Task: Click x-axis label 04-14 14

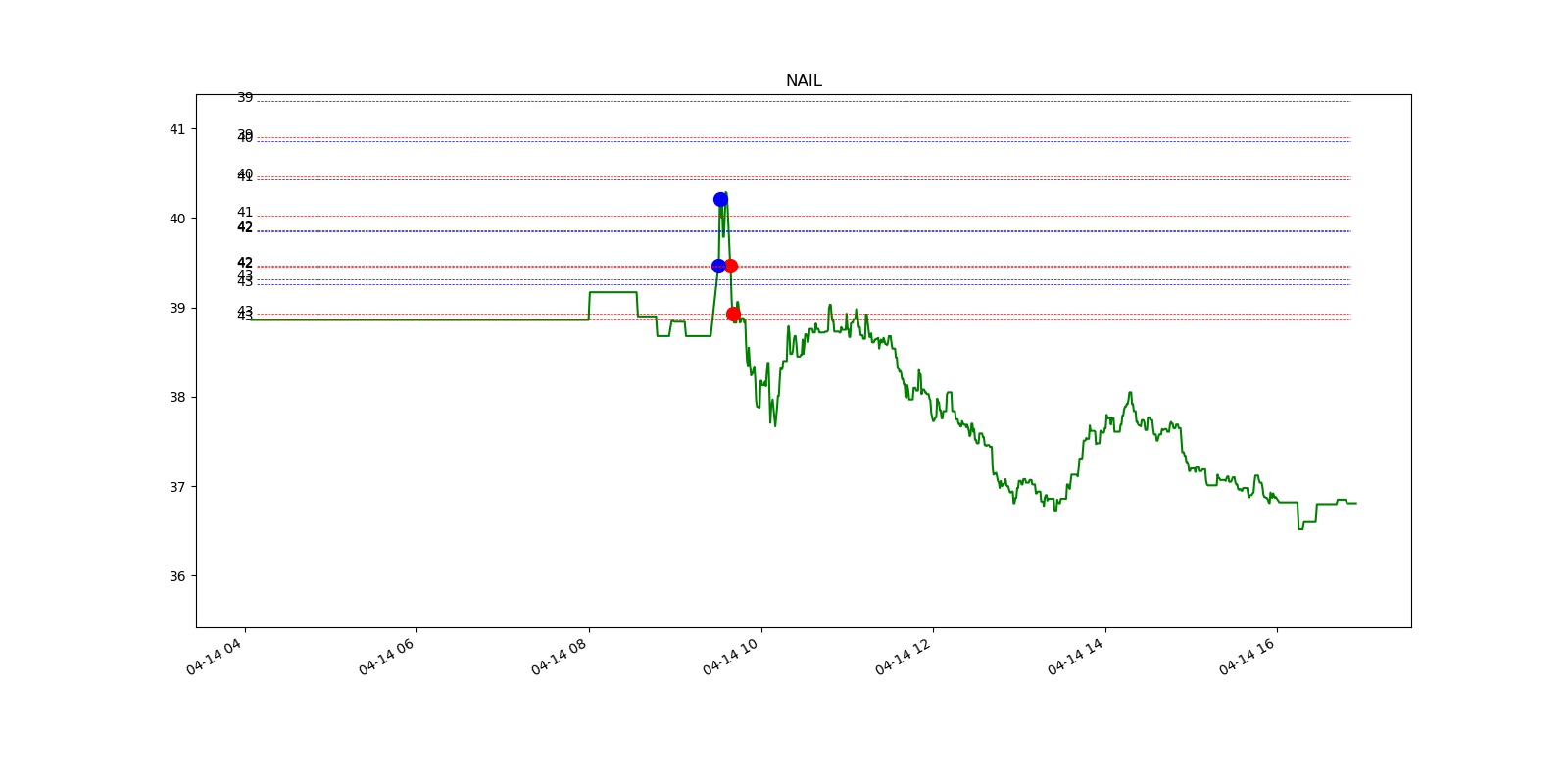Action: point(1076,656)
